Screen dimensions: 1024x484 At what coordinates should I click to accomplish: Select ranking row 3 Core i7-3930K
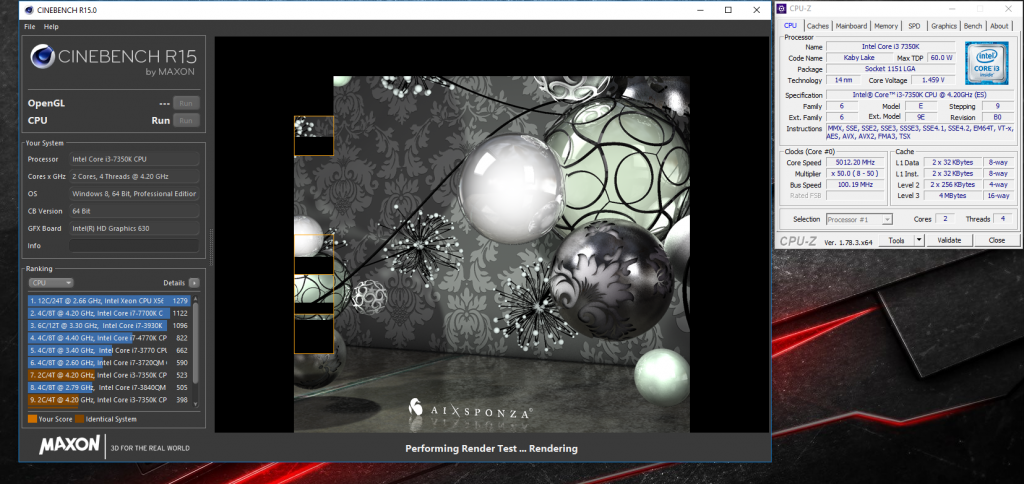[109, 325]
